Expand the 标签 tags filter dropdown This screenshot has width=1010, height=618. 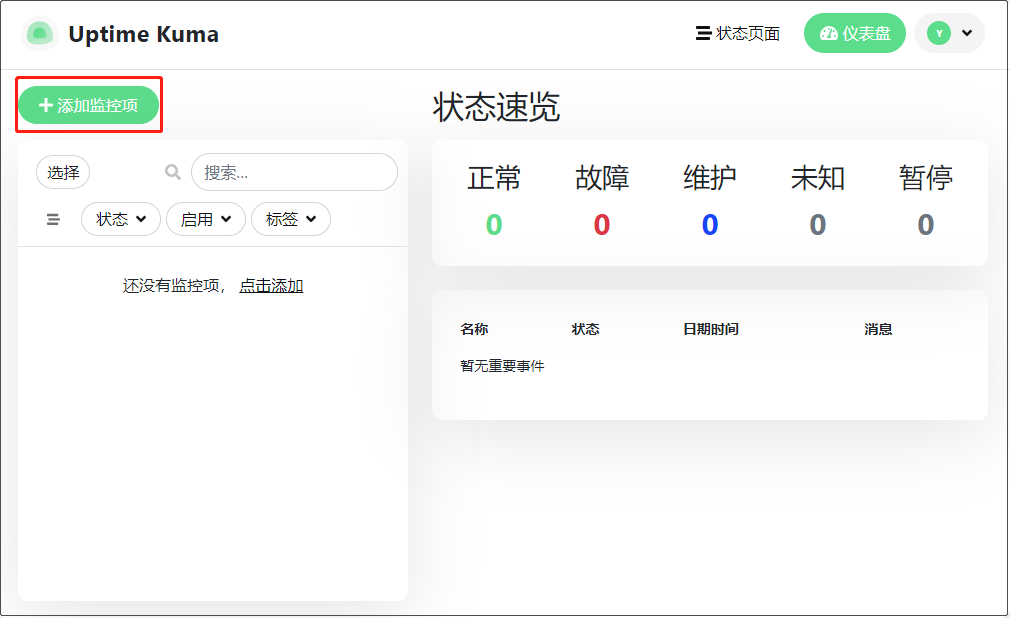pyautogui.click(x=291, y=219)
